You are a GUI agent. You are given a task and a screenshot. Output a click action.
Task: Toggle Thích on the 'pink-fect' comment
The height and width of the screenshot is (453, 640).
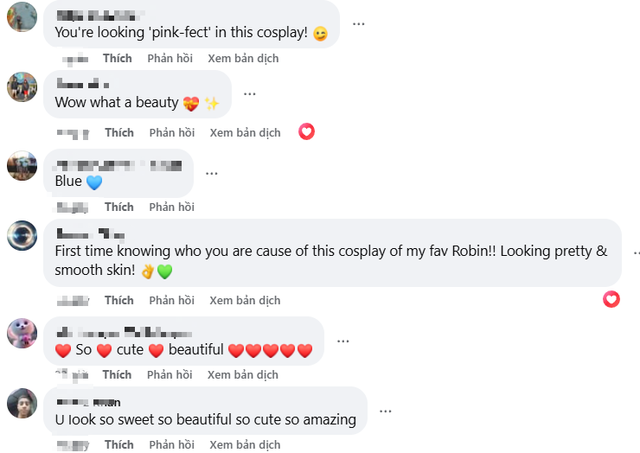click(x=117, y=59)
